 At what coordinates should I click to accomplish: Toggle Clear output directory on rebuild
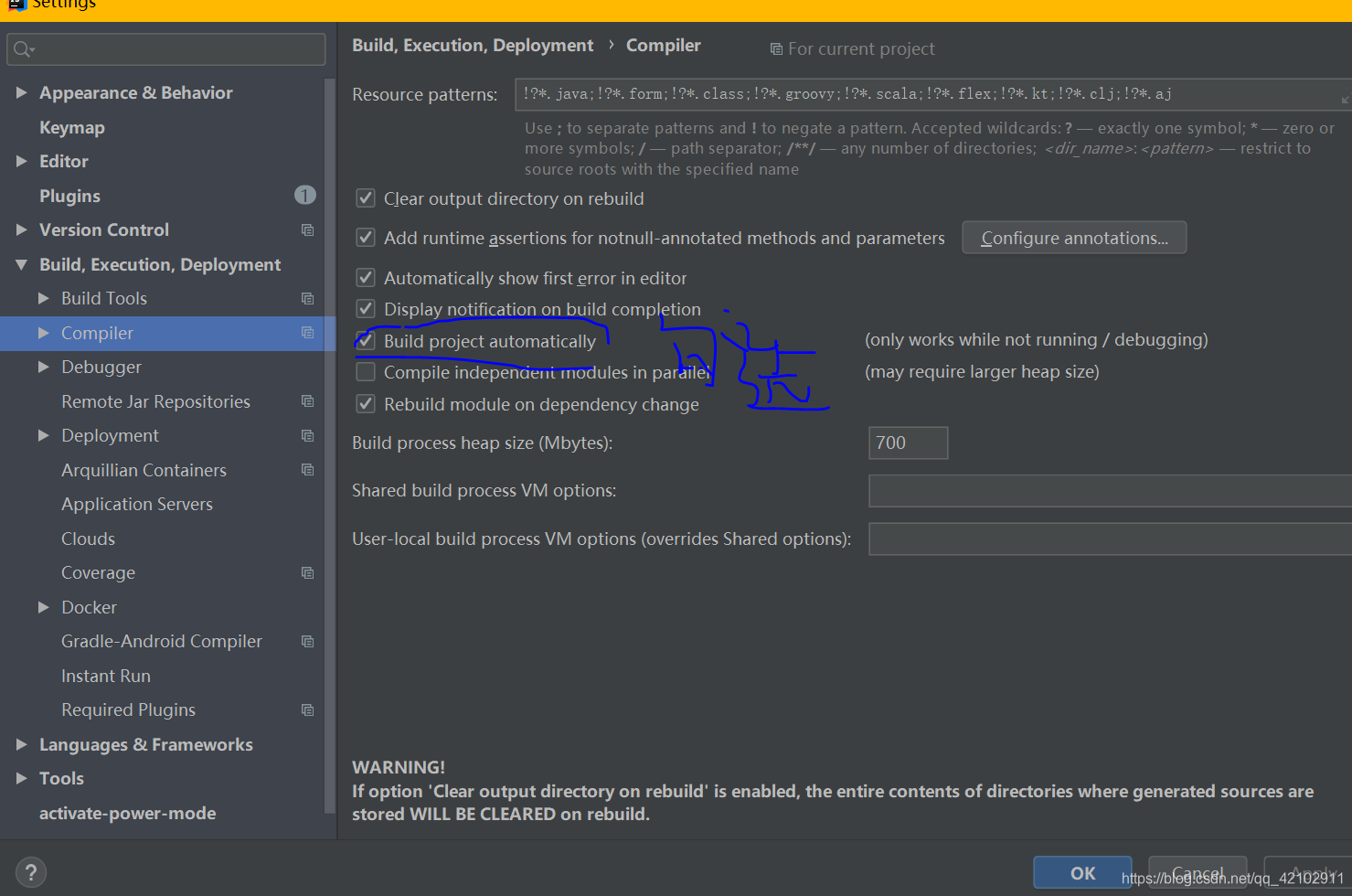coord(366,198)
